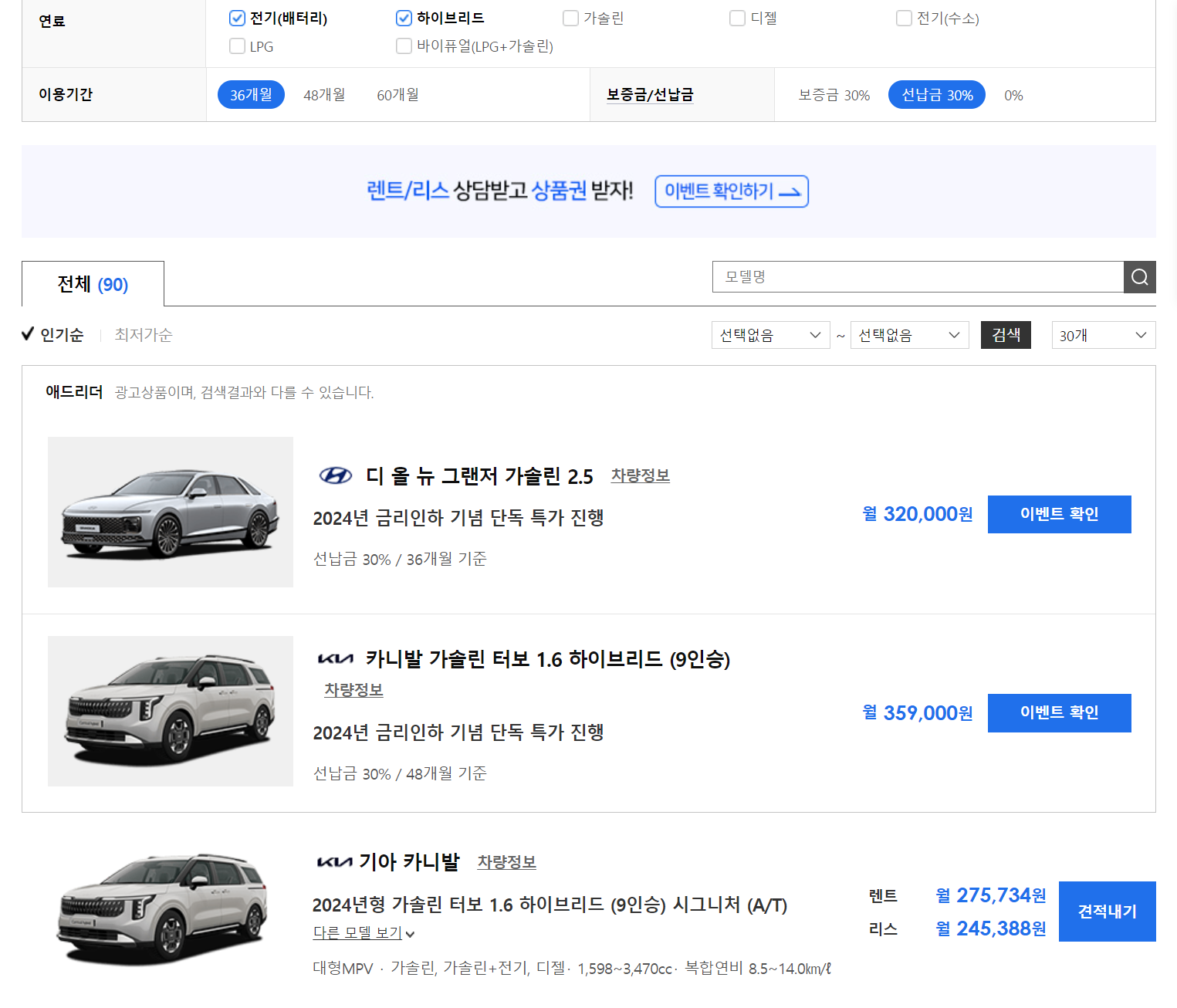This screenshot has height=1008, width=1177.
Task: Click 이벤트 확인하기 in the banner
Action: pyautogui.click(x=732, y=191)
